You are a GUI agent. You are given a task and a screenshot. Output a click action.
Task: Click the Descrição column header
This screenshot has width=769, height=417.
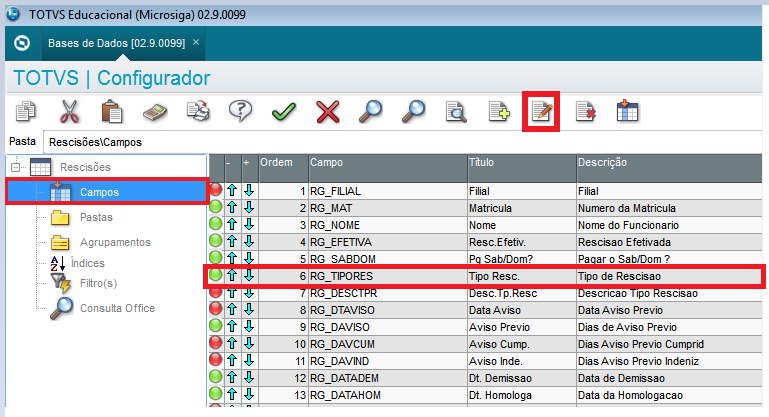click(669, 168)
